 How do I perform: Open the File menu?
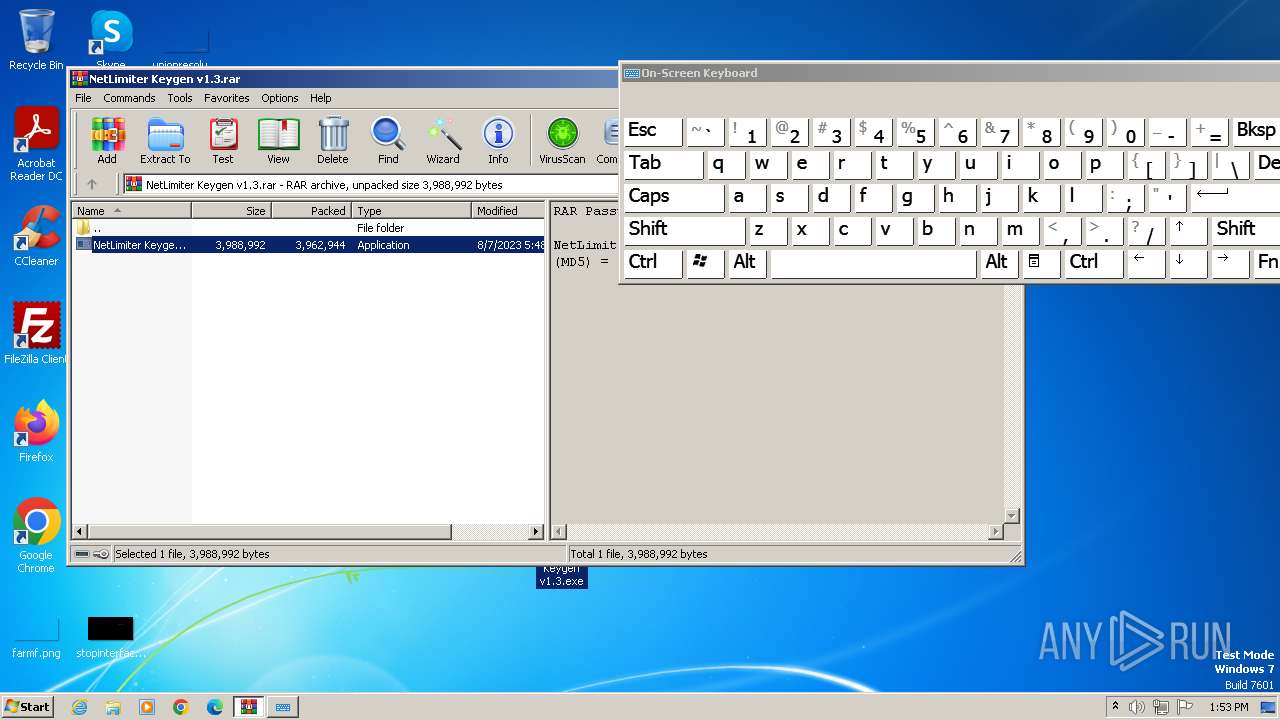click(83, 98)
